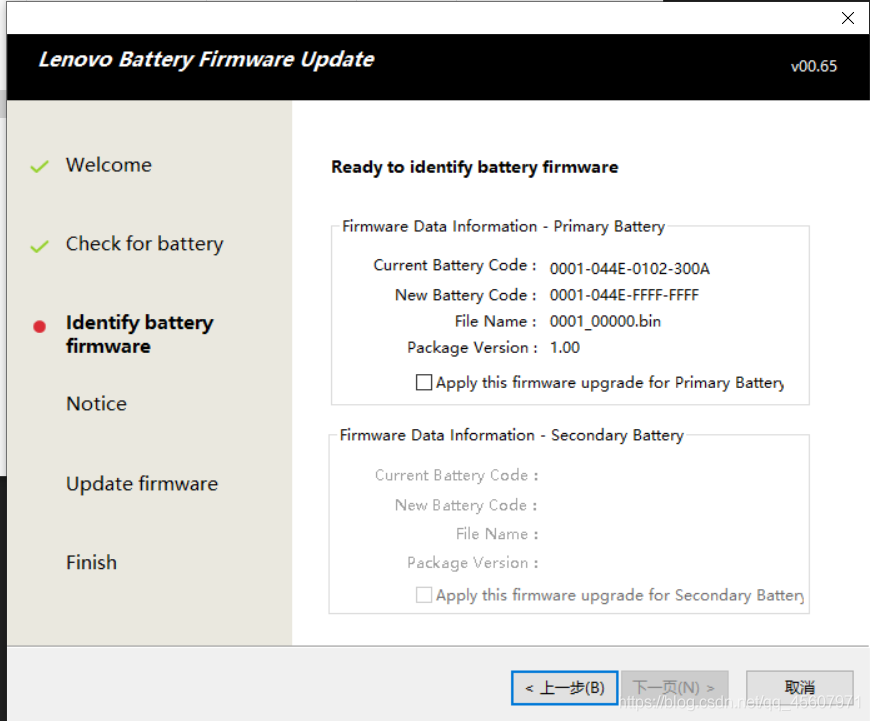
Task: Enable firmware upgrade for Primary Battery checkbox
Action: point(424,382)
